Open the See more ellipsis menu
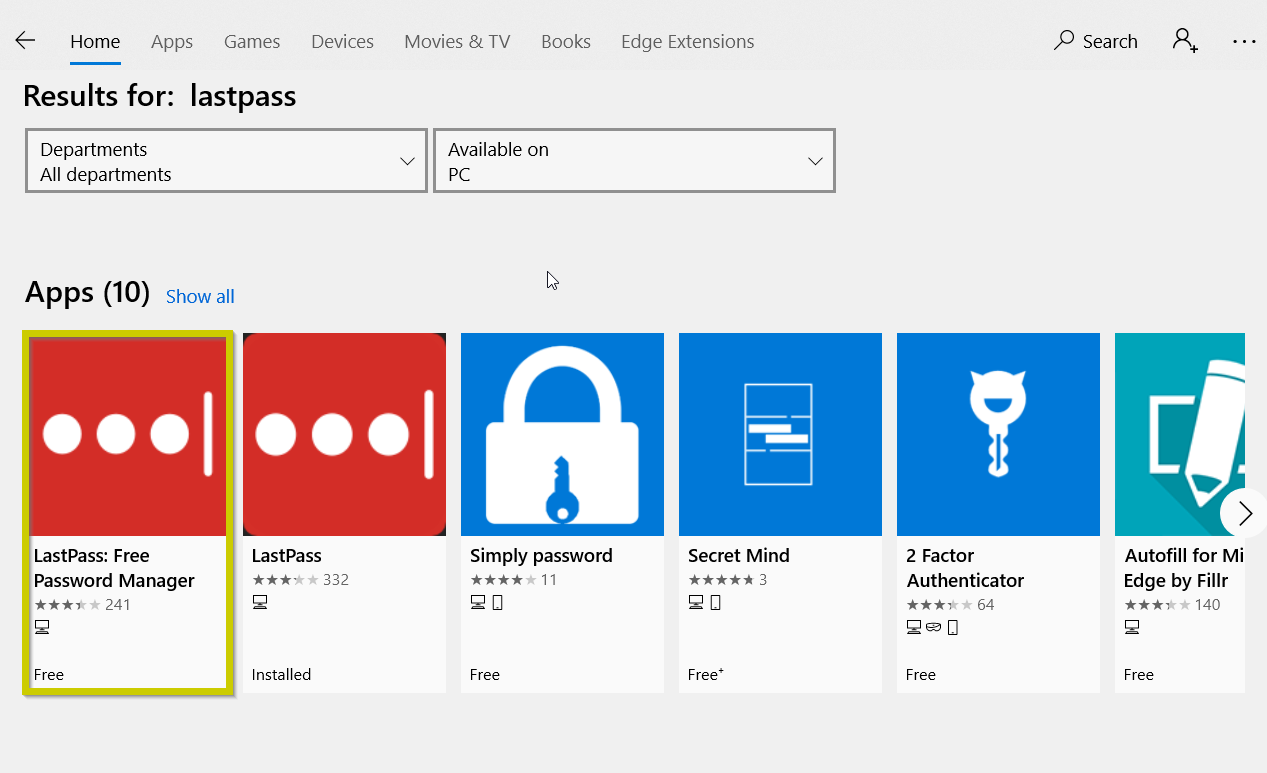This screenshot has width=1267, height=773. click(1243, 41)
